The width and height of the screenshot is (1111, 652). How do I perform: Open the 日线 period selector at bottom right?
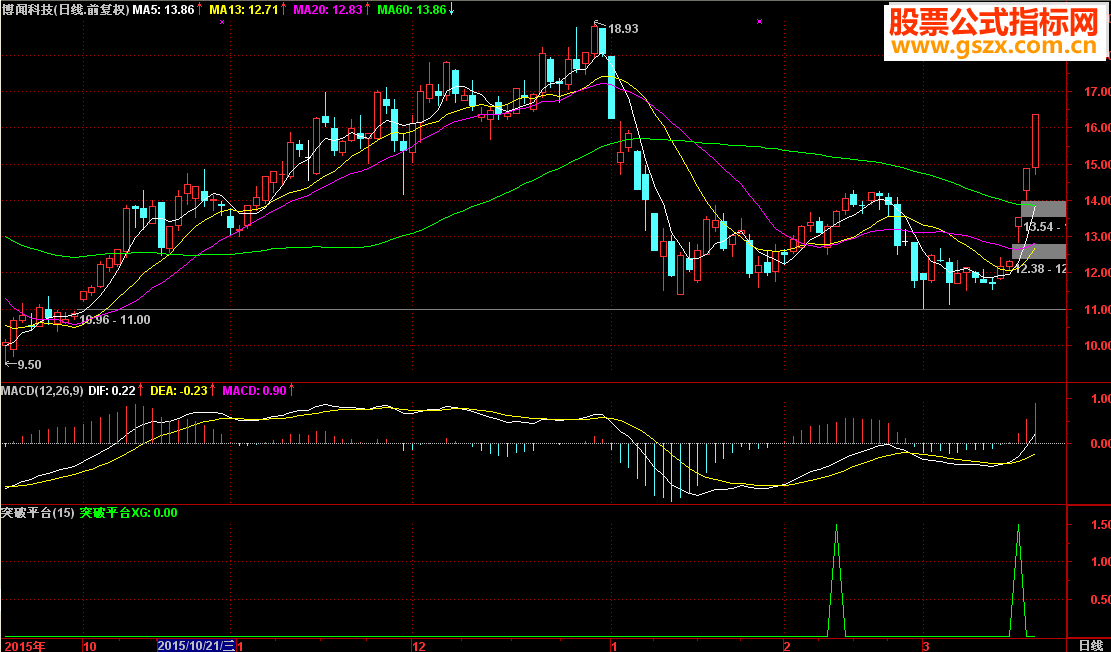click(x=1091, y=646)
